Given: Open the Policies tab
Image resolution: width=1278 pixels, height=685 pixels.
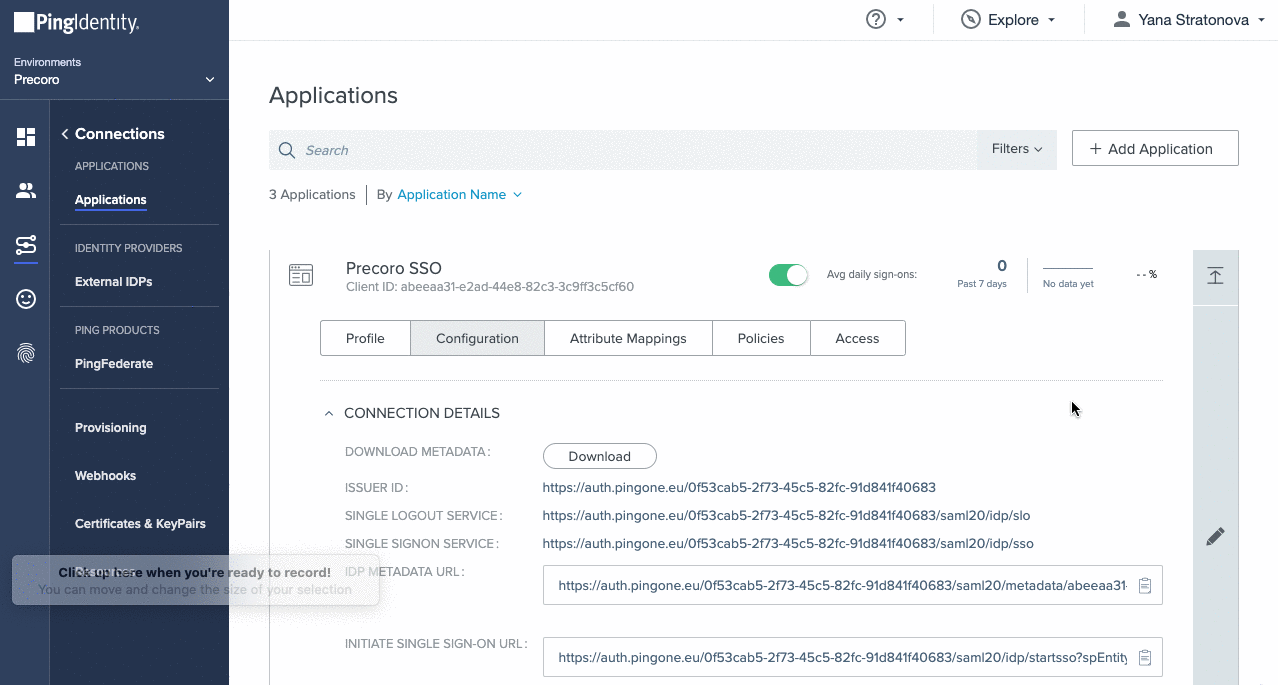Looking at the screenshot, I should click(x=761, y=338).
